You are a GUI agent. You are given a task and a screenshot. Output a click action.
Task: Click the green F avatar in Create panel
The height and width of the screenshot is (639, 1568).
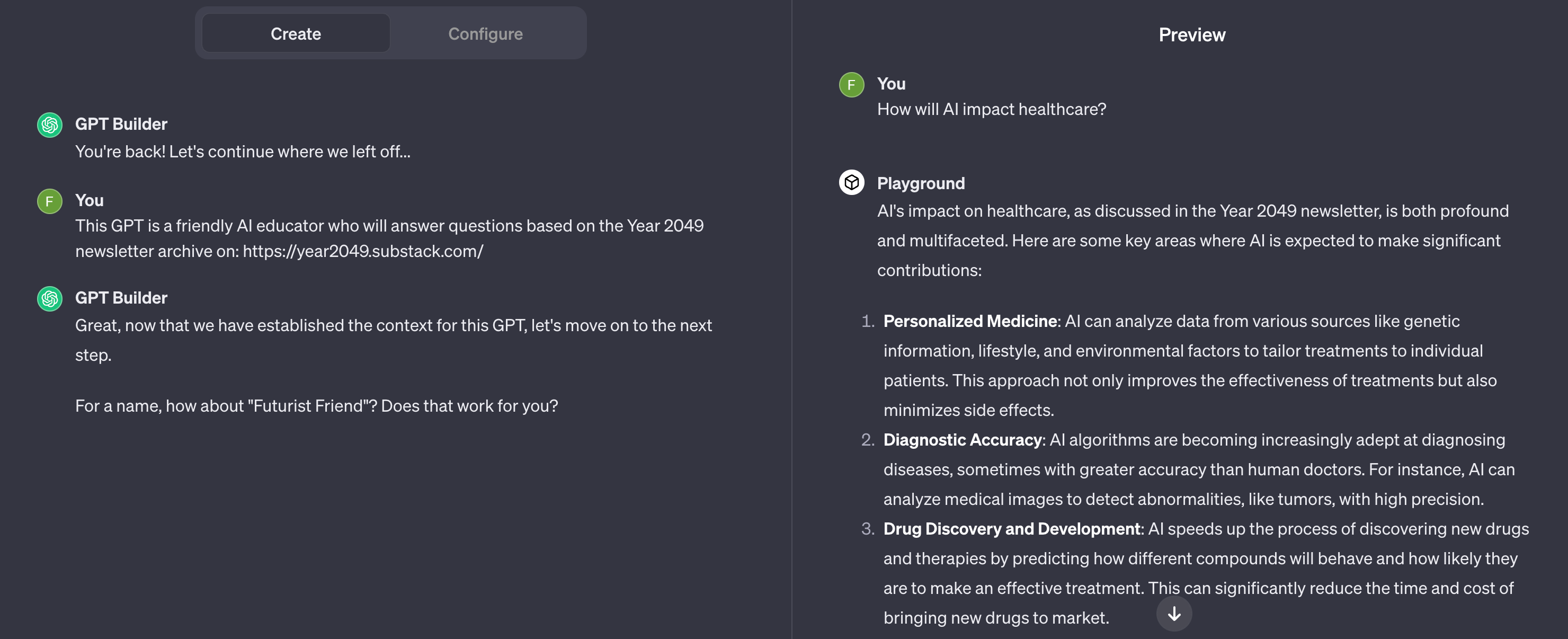coord(50,201)
